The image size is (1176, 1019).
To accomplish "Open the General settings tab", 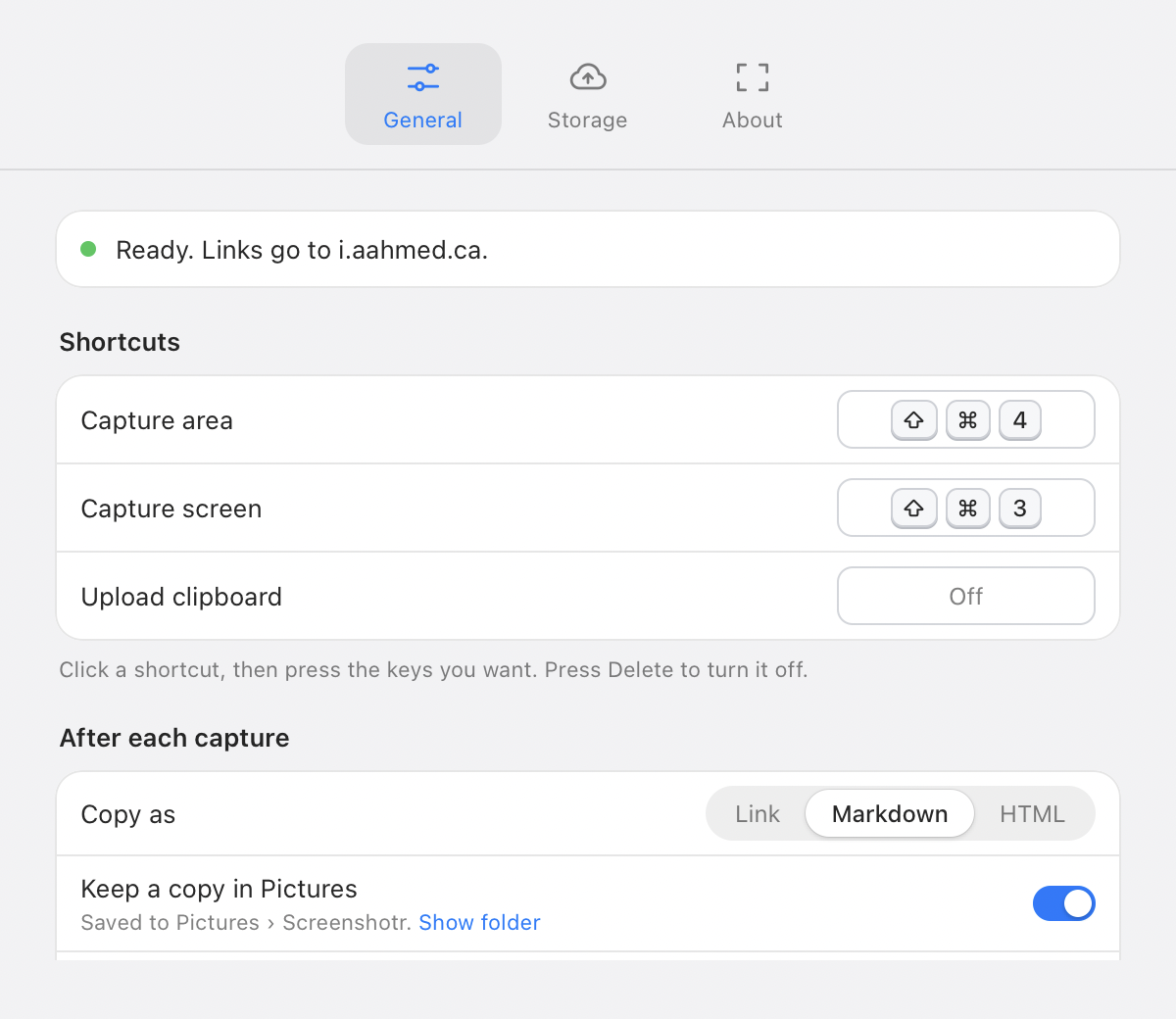I will pos(422,94).
